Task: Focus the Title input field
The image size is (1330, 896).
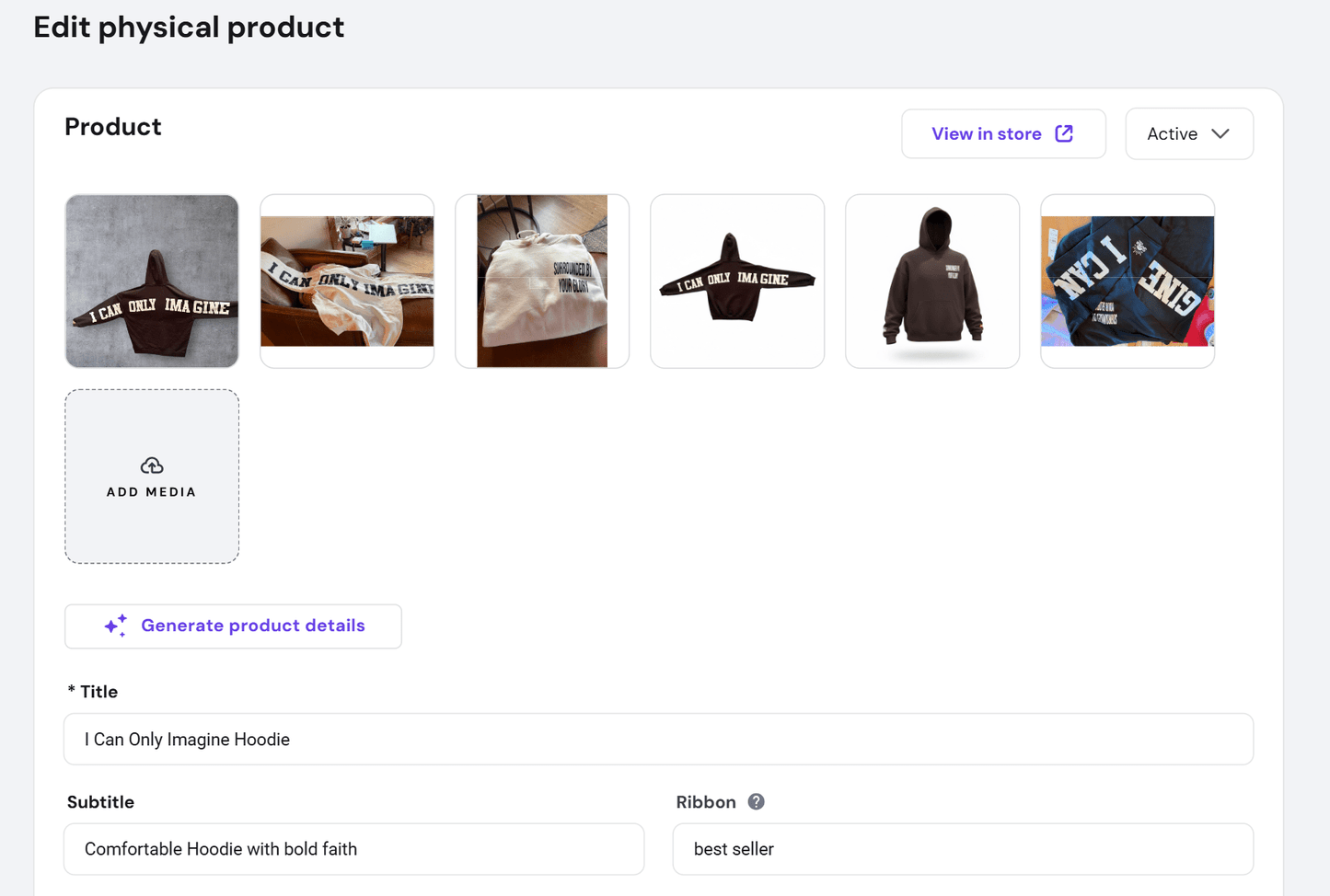Action: tap(658, 739)
